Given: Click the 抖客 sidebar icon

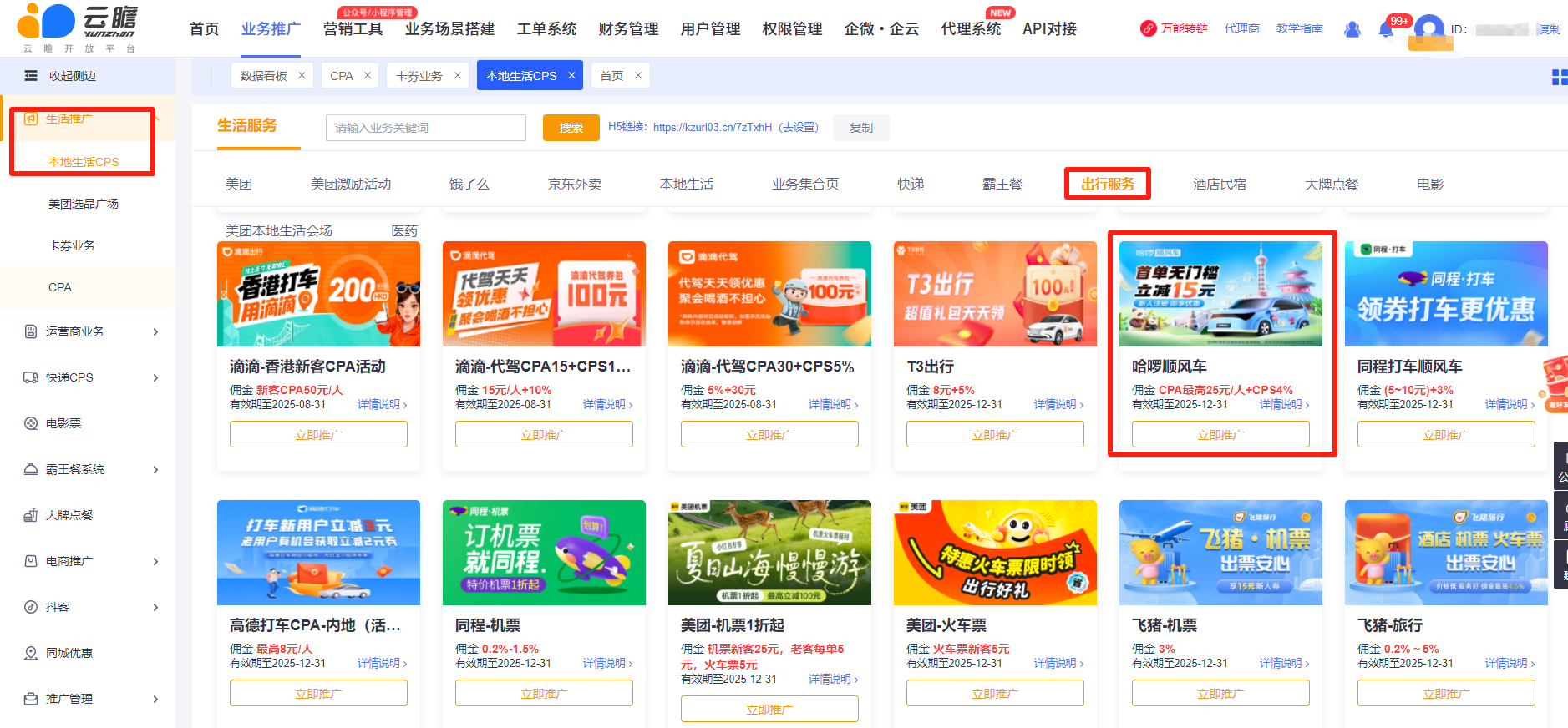Looking at the screenshot, I should tap(31, 607).
